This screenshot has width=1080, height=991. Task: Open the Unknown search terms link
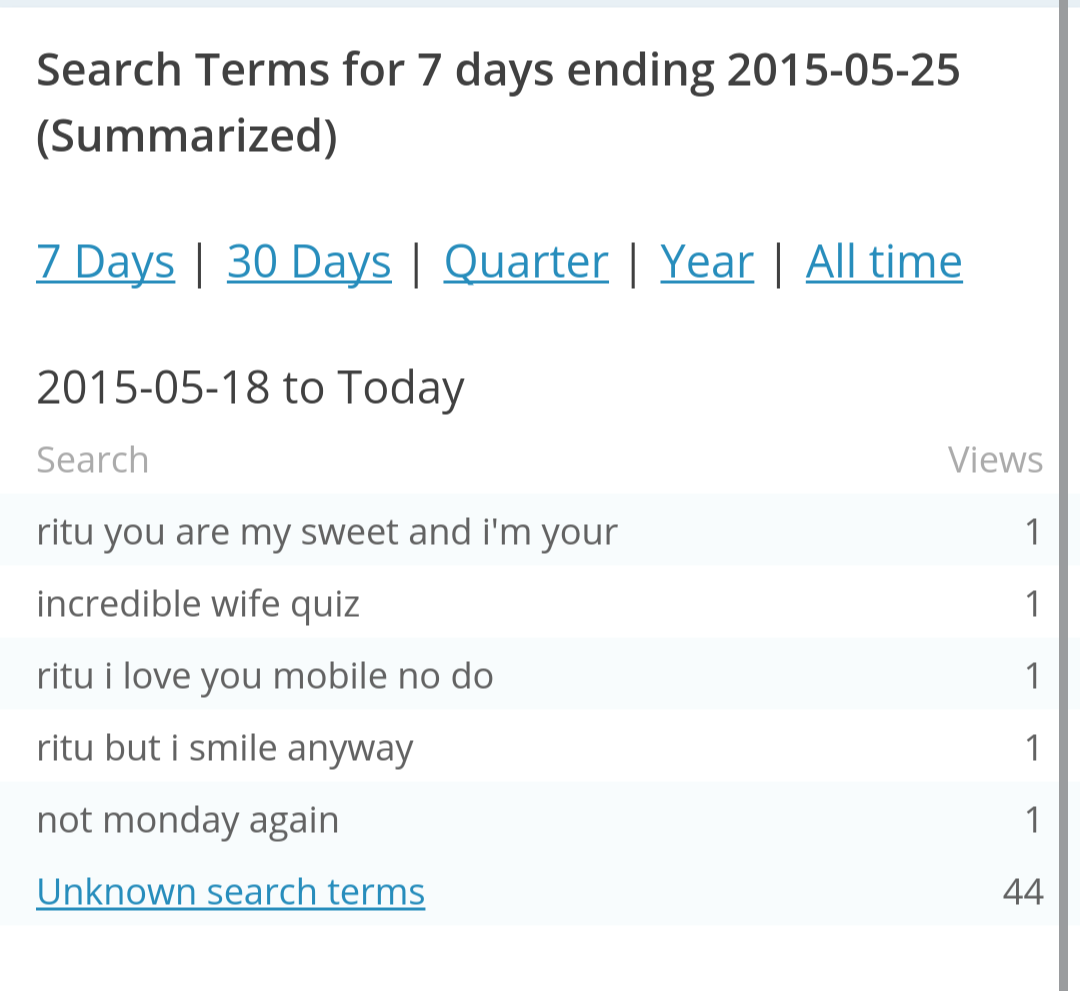tap(230, 891)
